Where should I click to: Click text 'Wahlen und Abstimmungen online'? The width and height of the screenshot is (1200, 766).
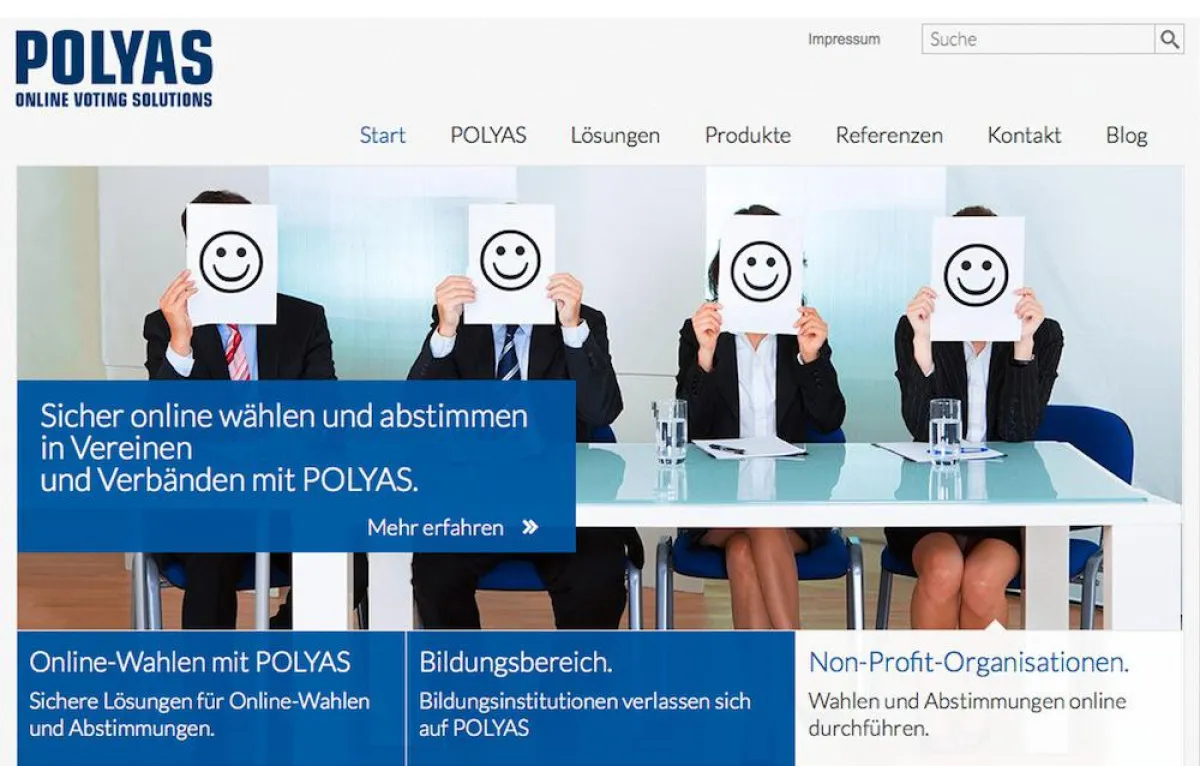coord(967,701)
